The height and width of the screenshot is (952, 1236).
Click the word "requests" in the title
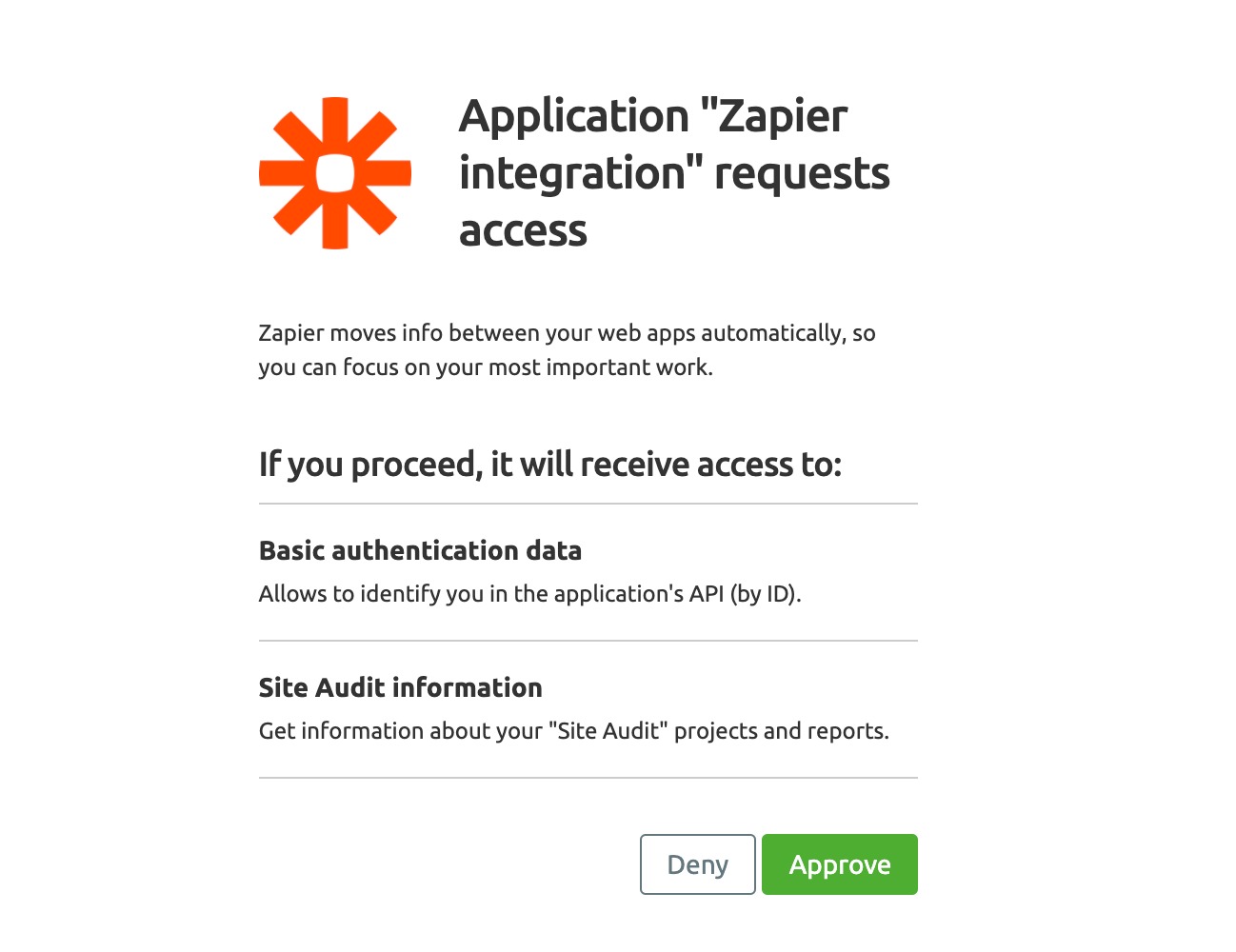click(x=802, y=174)
